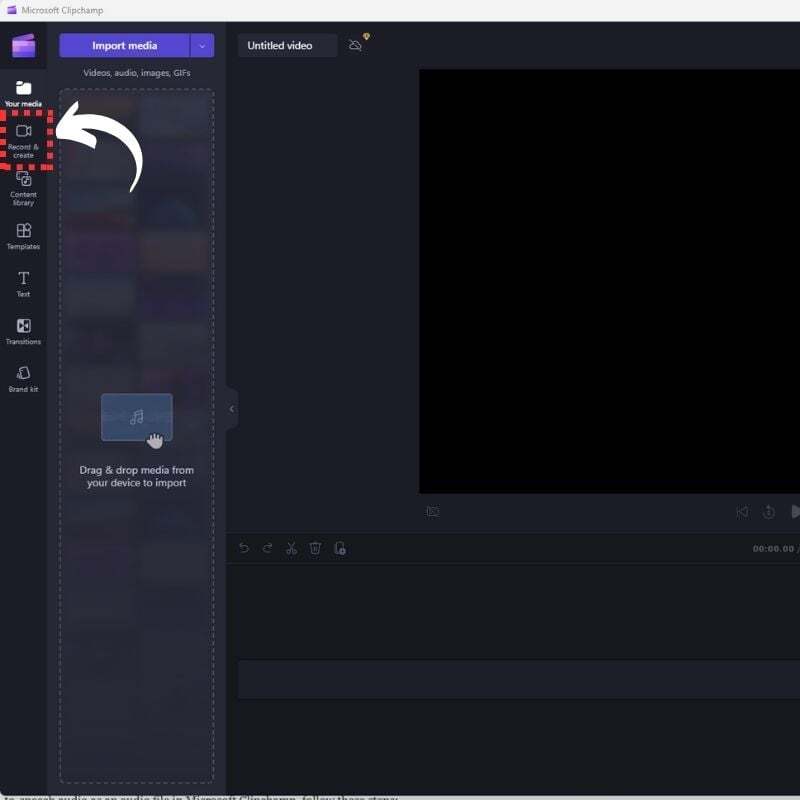Click the 00:00.00 timecode
Image resolution: width=800 pixels, height=800 pixels.
(x=773, y=549)
